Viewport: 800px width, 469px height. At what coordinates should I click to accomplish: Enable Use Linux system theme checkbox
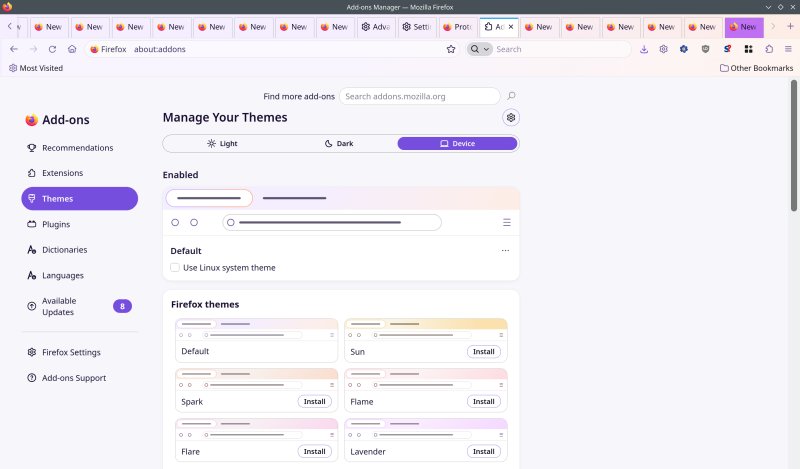175,267
